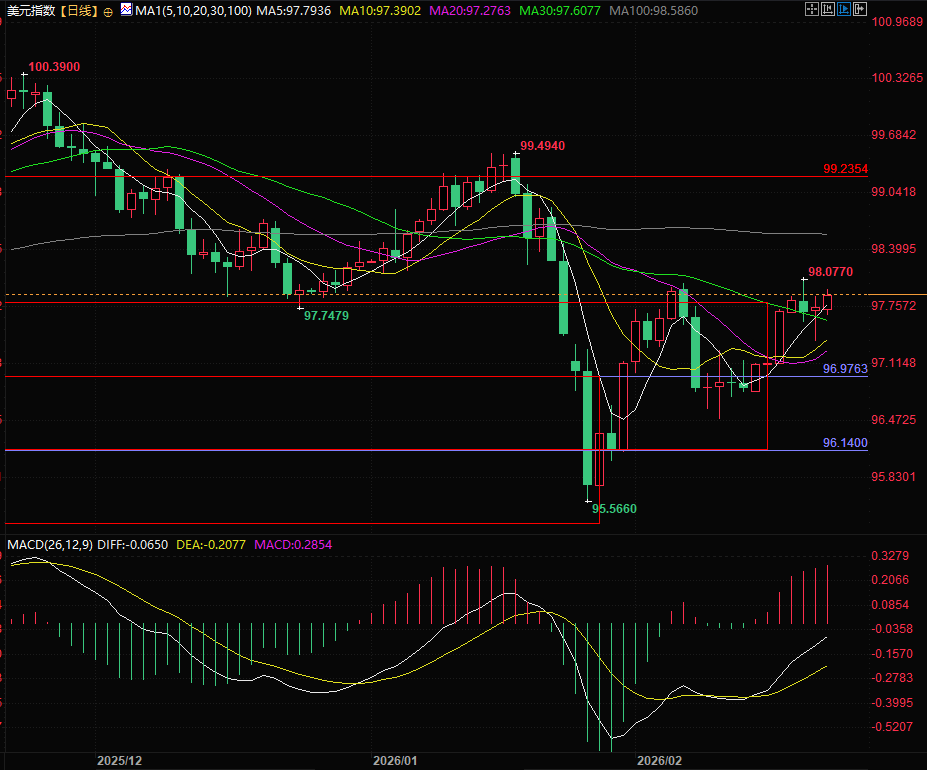The height and width of the screenshot is (770, 927).
Task: Click the exit-arrow panel icon at top right
Action: [x=860, y=9]
